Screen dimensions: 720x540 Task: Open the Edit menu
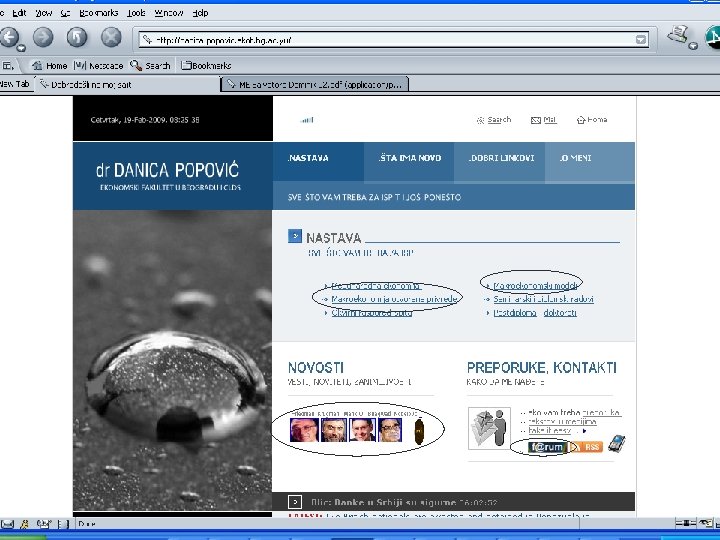[19, 13]
